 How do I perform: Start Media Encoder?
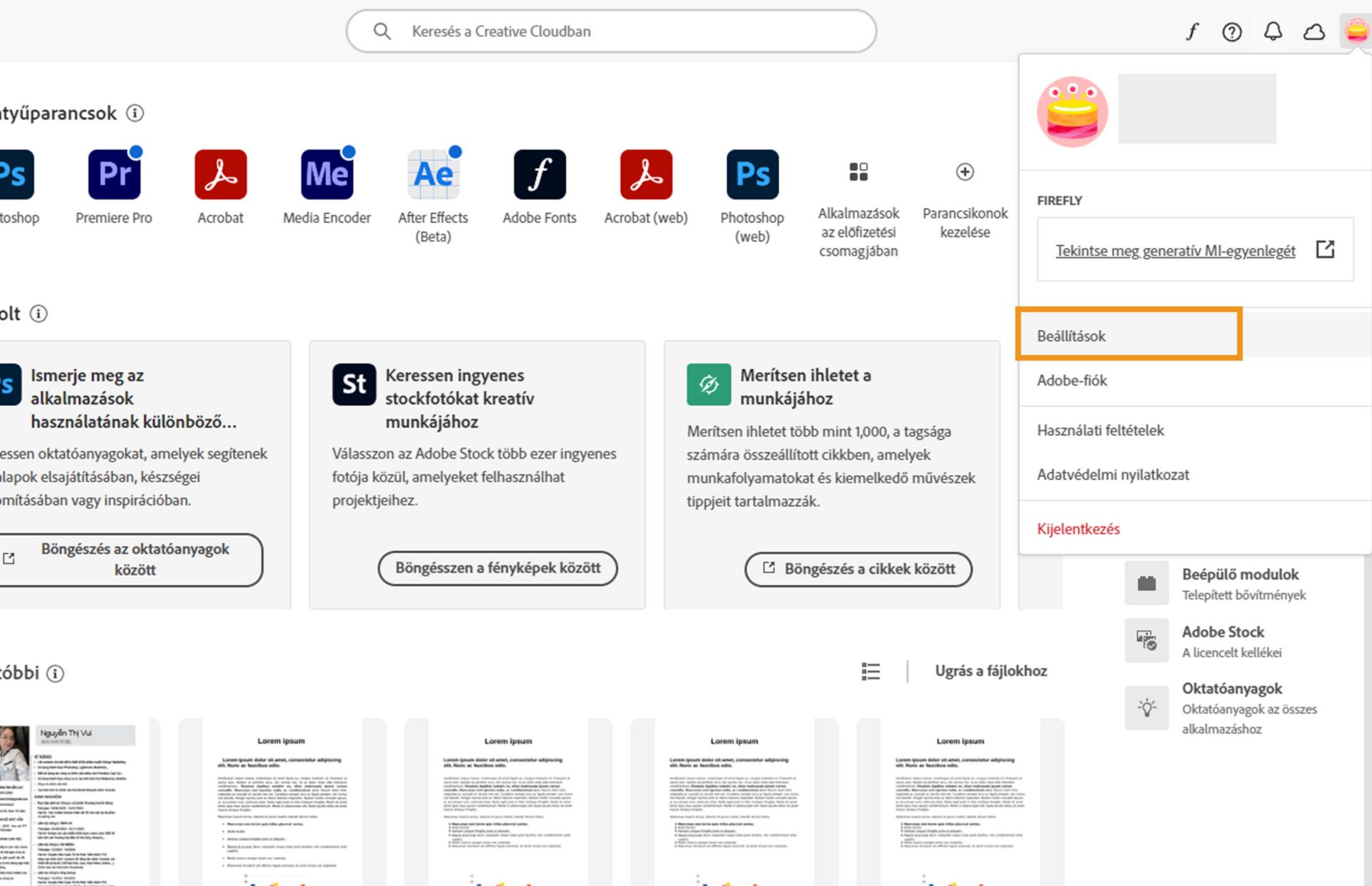pos(327,174)
